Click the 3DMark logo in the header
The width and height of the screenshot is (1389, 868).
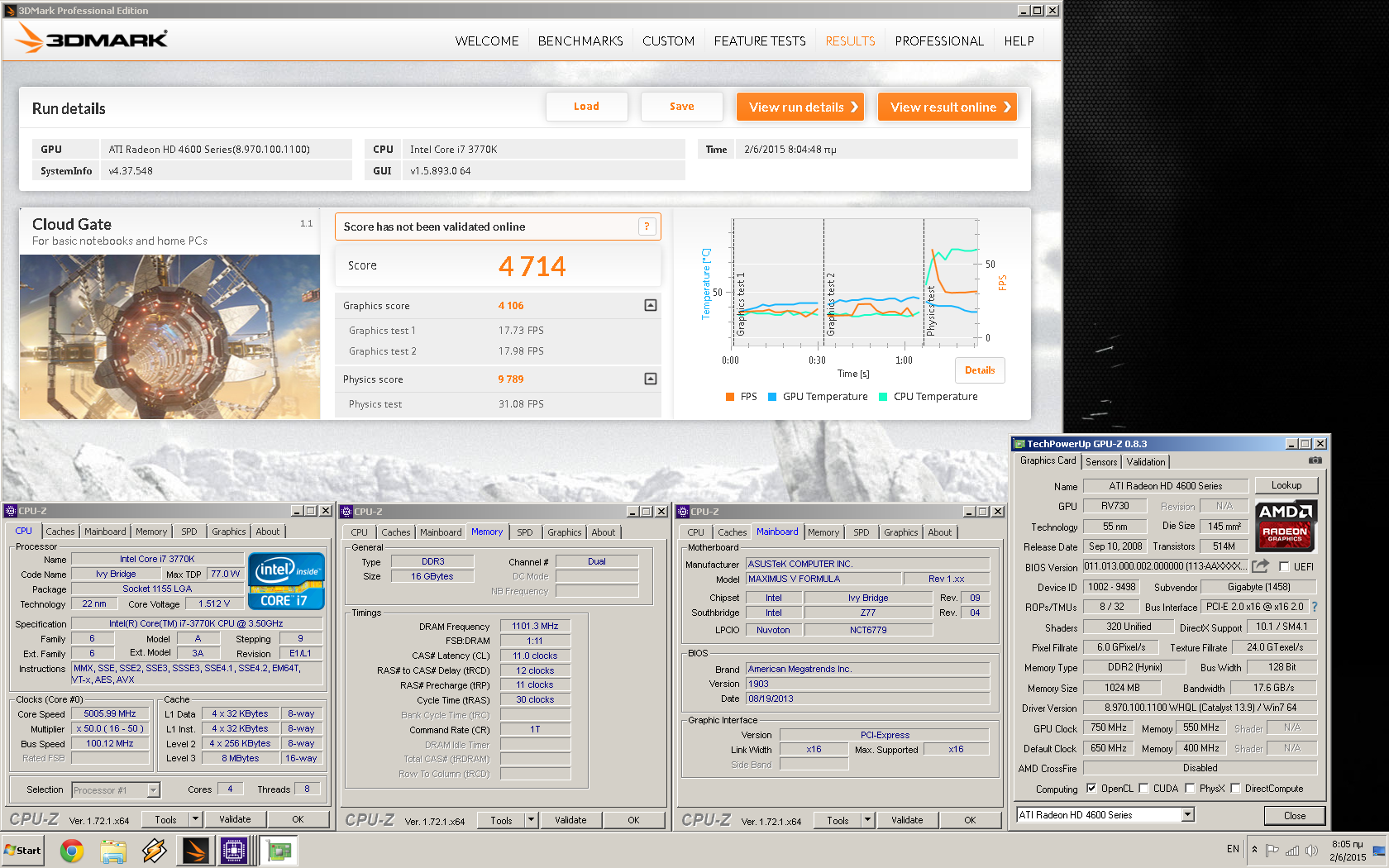pos(92,39)
